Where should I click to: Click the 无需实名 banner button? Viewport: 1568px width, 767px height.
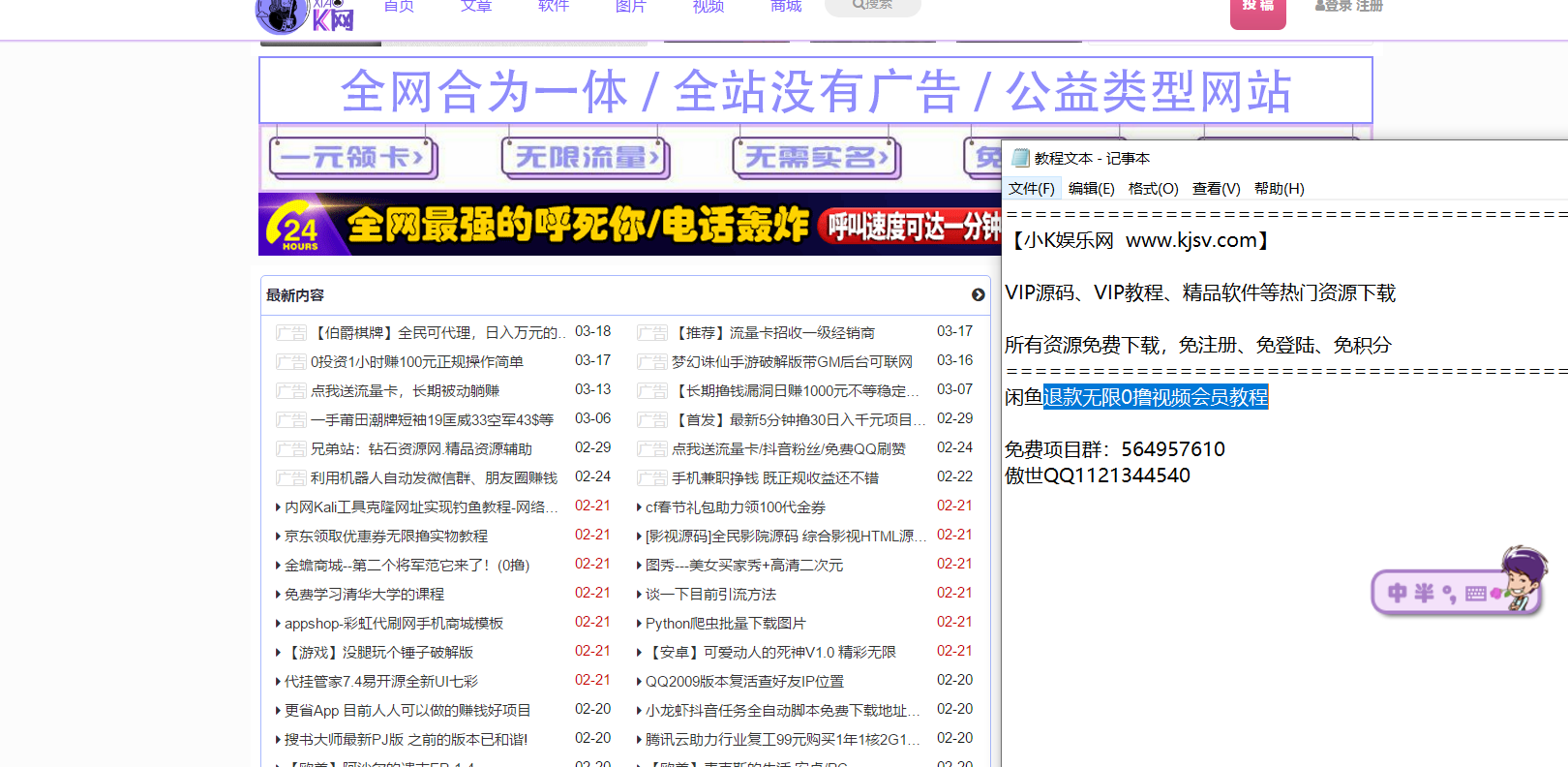coord(817,158)
